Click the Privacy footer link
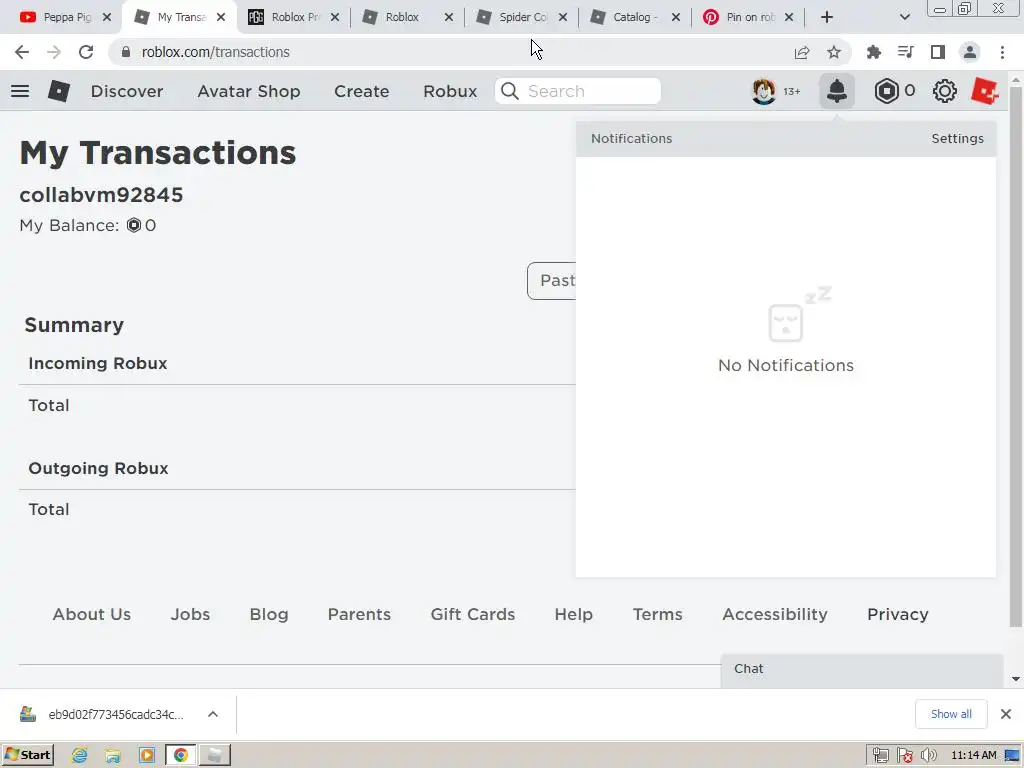The width and height of the screenshot is (1024, 768). click(898, 614)
